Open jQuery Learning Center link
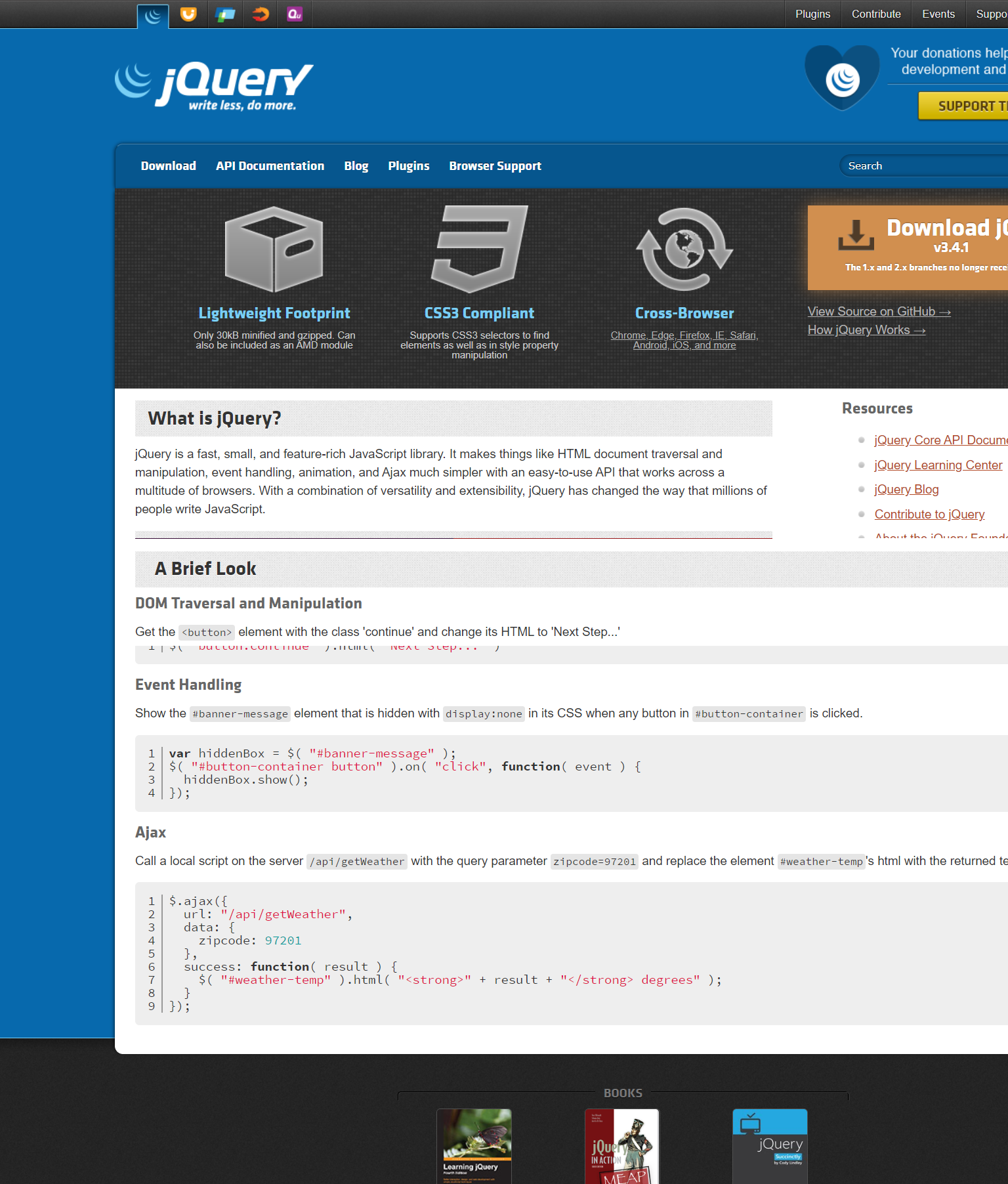 938,465
